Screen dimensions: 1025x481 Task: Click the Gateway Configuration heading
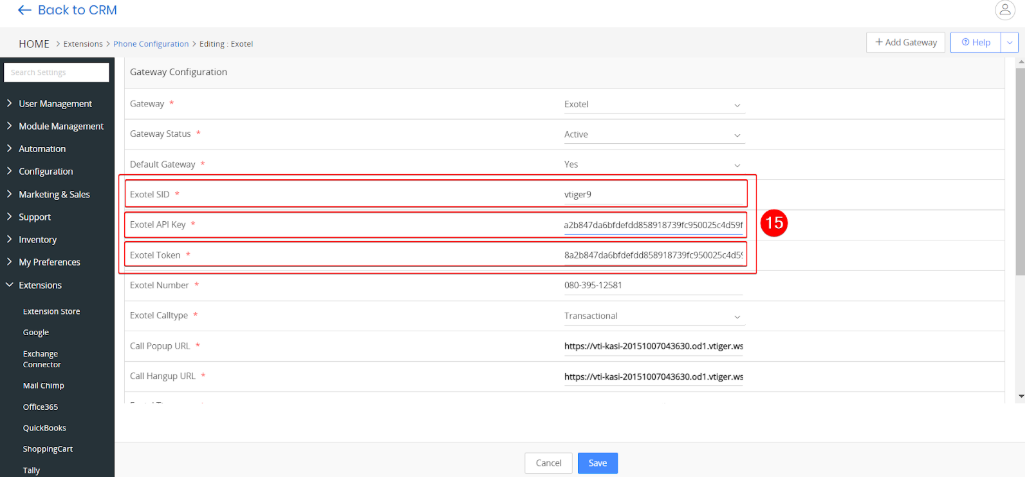(178, 72)
